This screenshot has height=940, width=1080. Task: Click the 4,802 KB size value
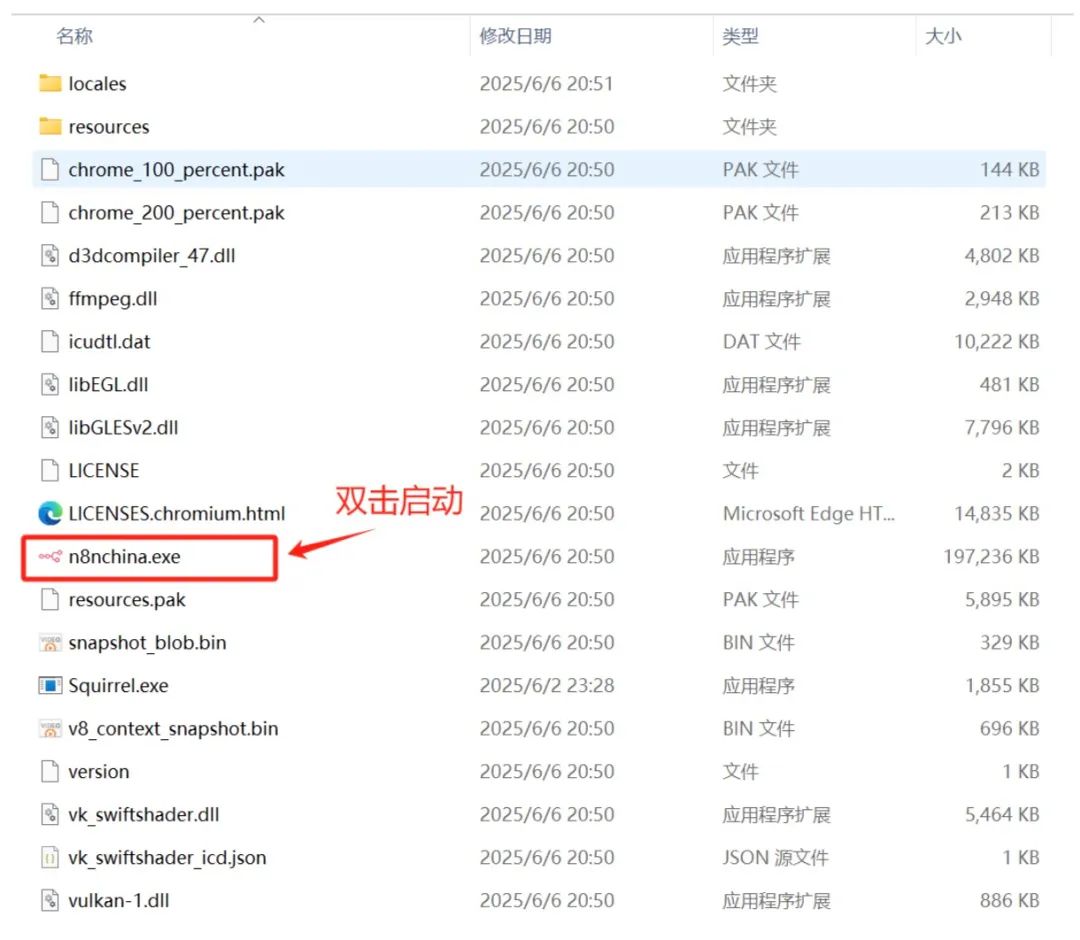point(1002,255)
